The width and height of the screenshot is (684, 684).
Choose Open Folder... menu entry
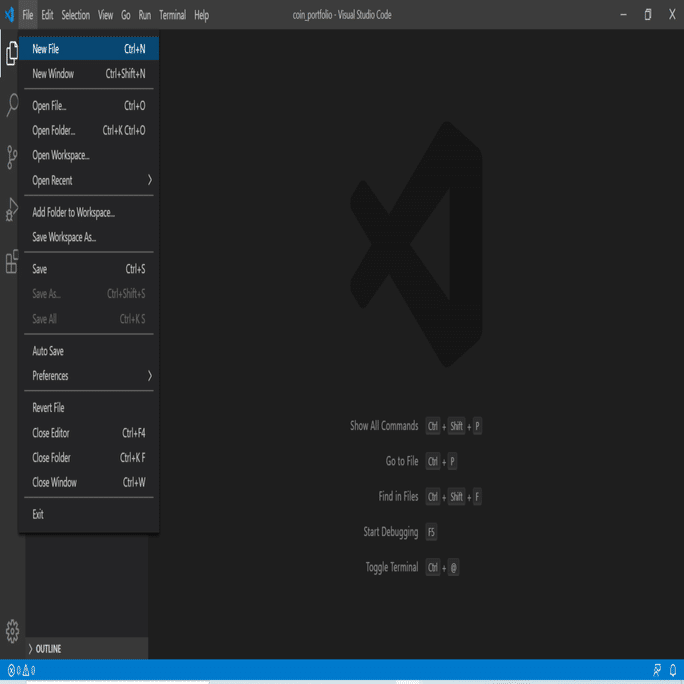pos(89,130)
